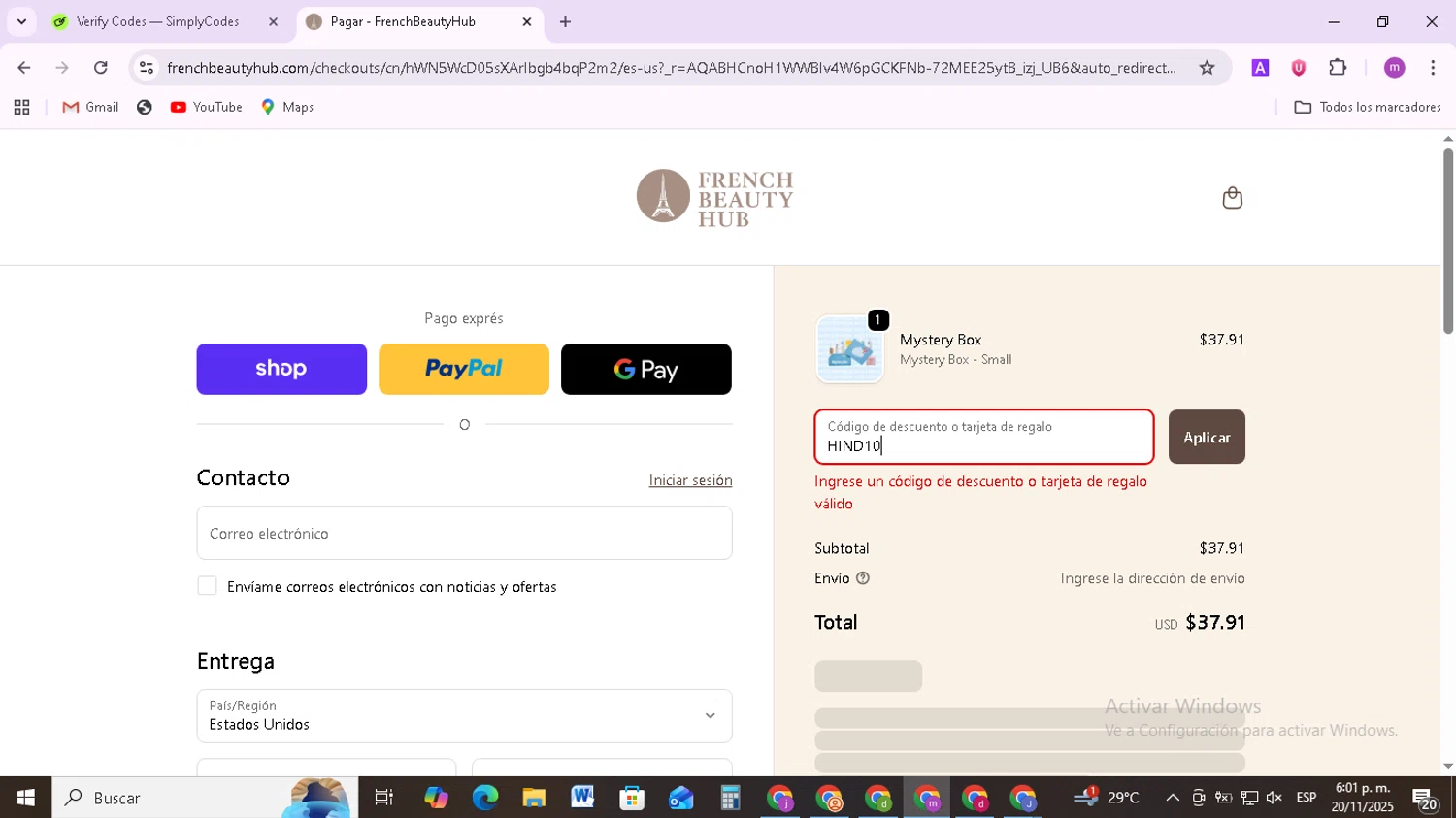Open Calculator from the taskbar
1456x818 pixels.
tap(730, 798)
